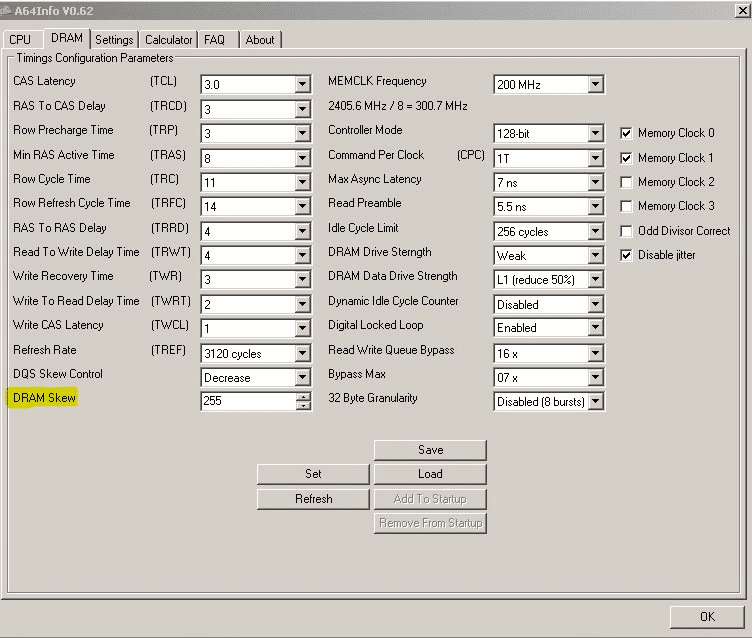Click the DRAM Skew label

pos(44,398)
